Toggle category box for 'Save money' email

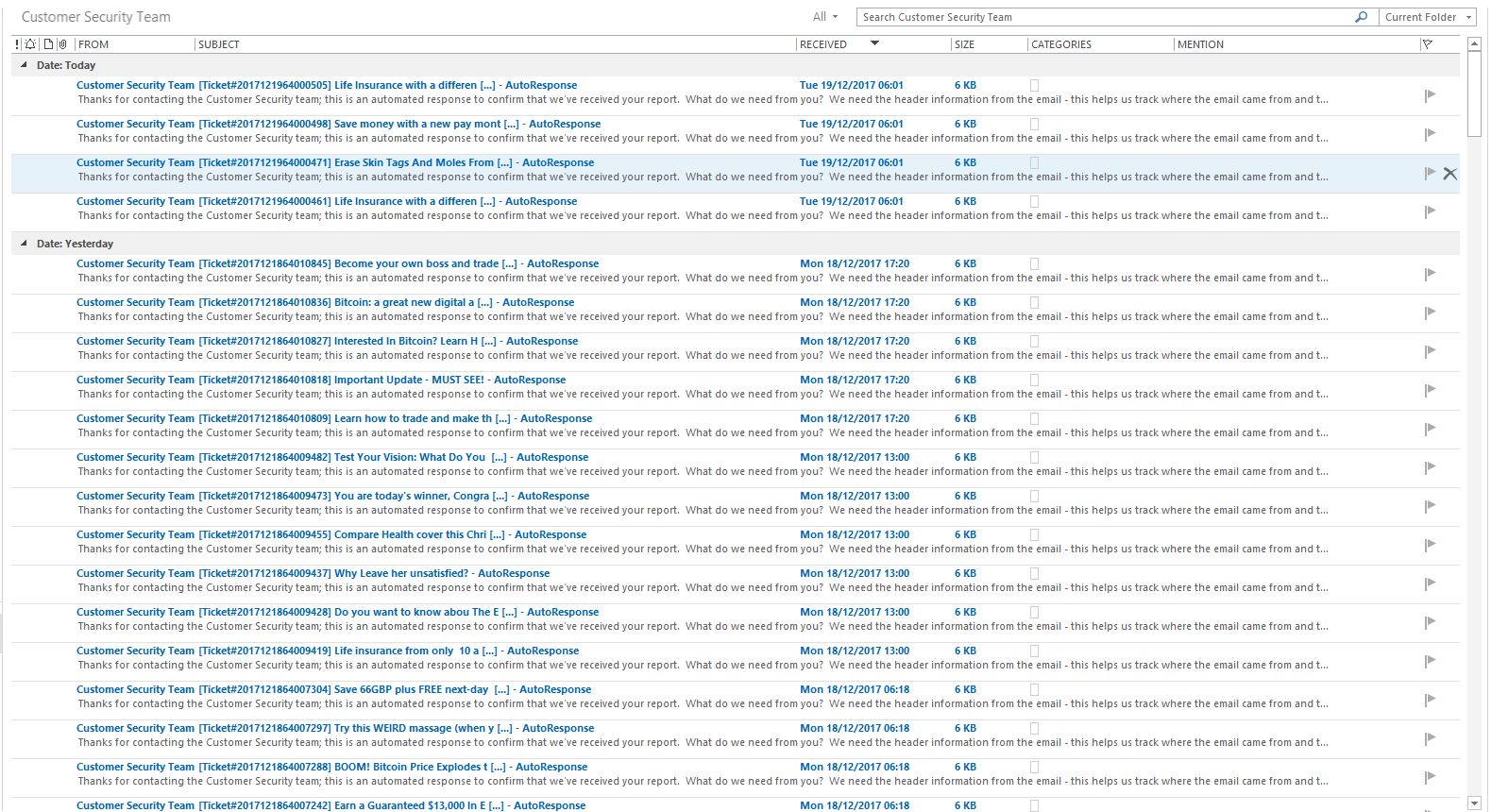pyautogui.click(x=1034, y=124)
